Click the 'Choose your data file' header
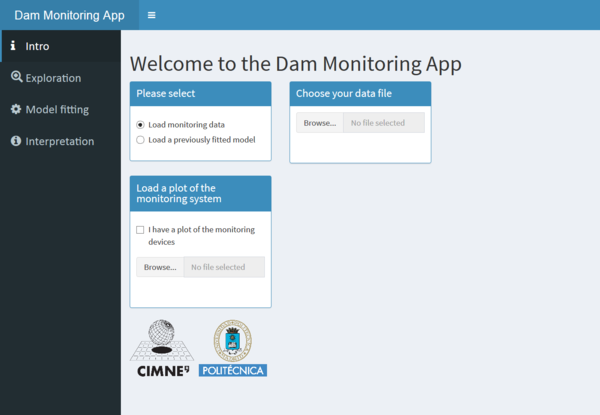Image resolution: width=600 pixels, height=415 pixels. (x=360, y=94)
